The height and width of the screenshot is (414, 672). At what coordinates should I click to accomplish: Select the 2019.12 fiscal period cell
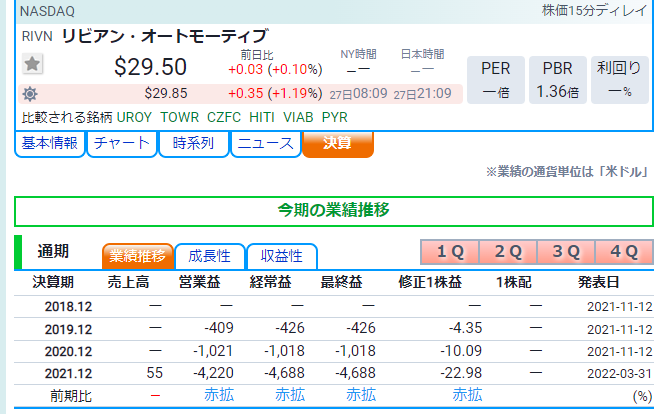pyautogui.click(x=69, y=329)
